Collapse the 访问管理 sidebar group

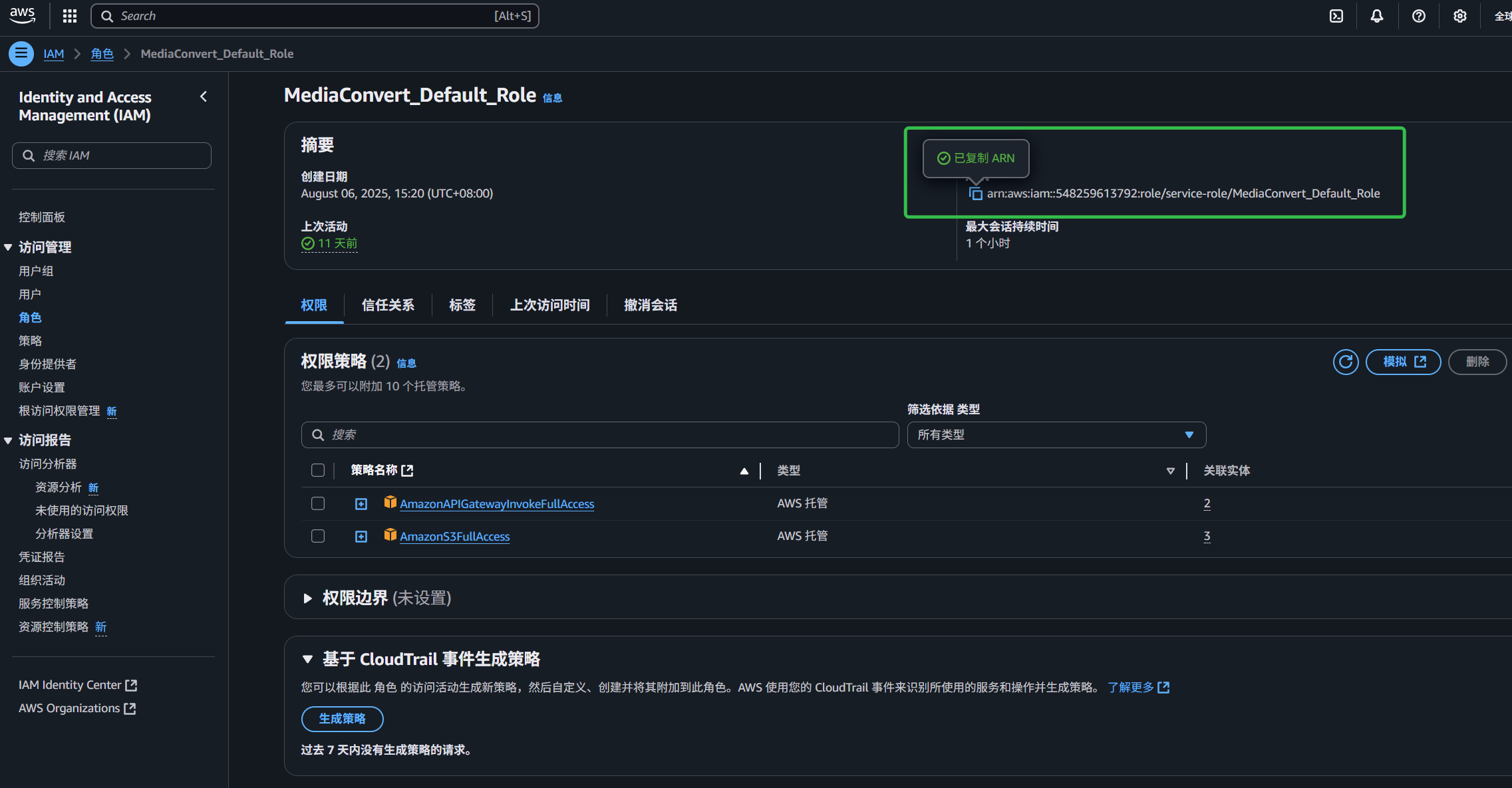point(8,247)
